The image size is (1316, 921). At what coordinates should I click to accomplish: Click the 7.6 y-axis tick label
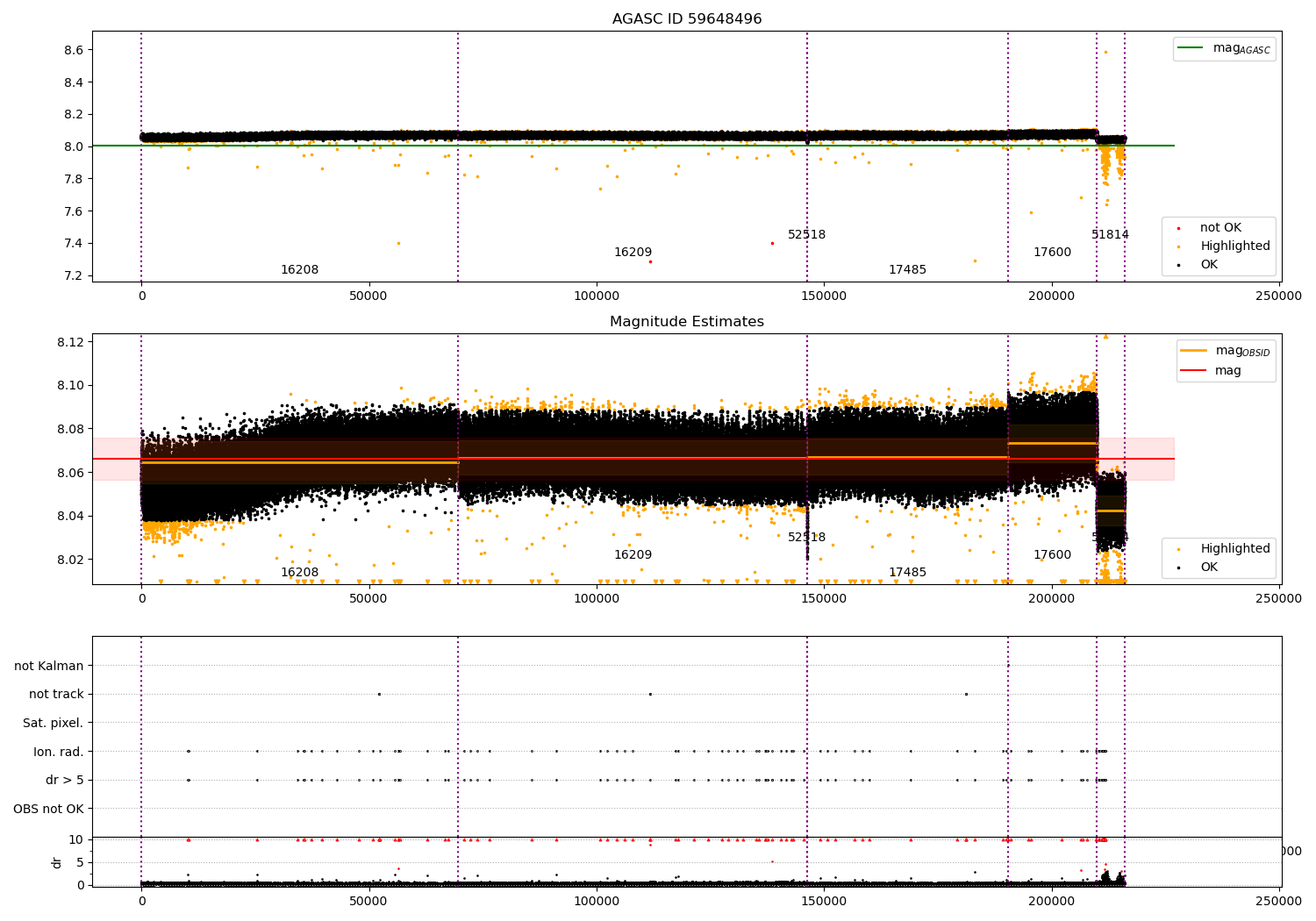[x=74, y=211]
